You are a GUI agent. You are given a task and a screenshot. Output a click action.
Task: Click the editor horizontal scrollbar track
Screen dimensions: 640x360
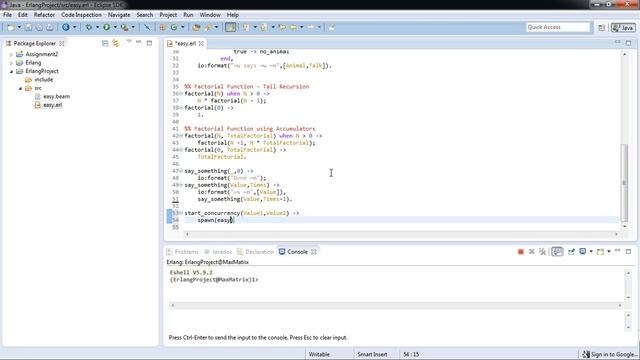click(x=401, y=234)
